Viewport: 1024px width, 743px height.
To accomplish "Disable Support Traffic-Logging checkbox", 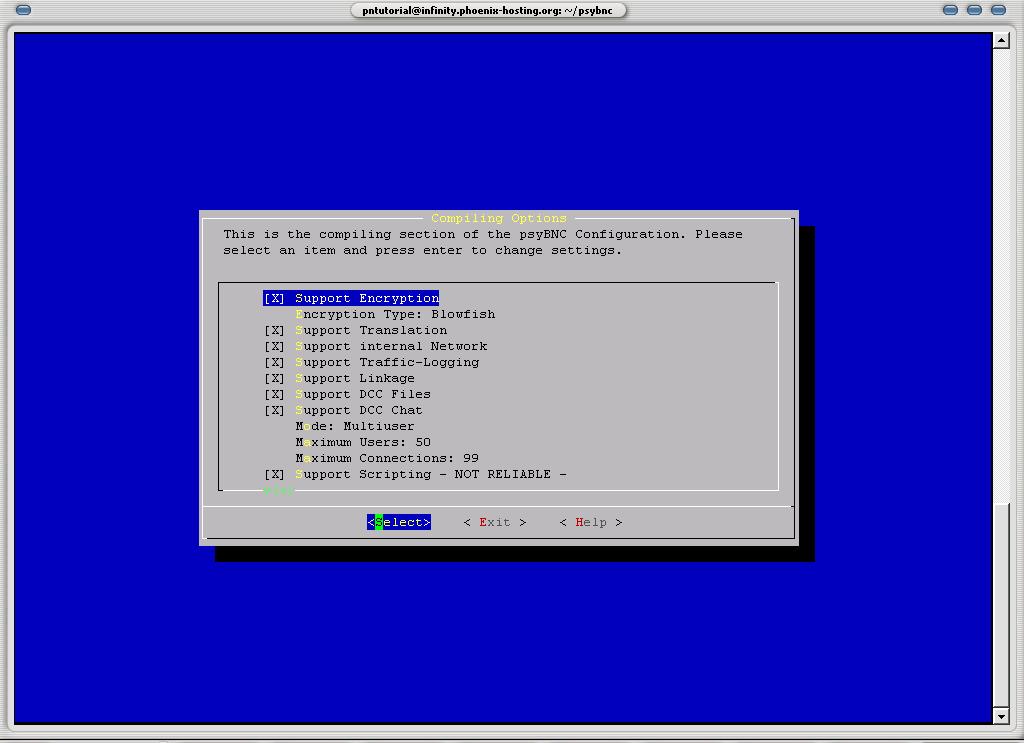I will click(x=274, y=362).
